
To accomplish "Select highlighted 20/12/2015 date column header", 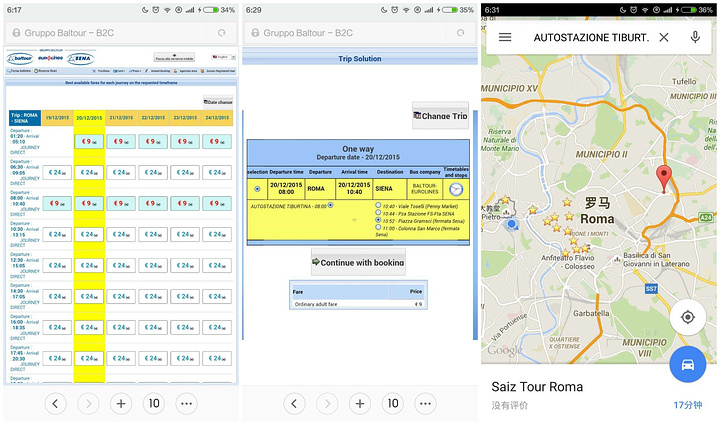I will [x=89, y=118].
